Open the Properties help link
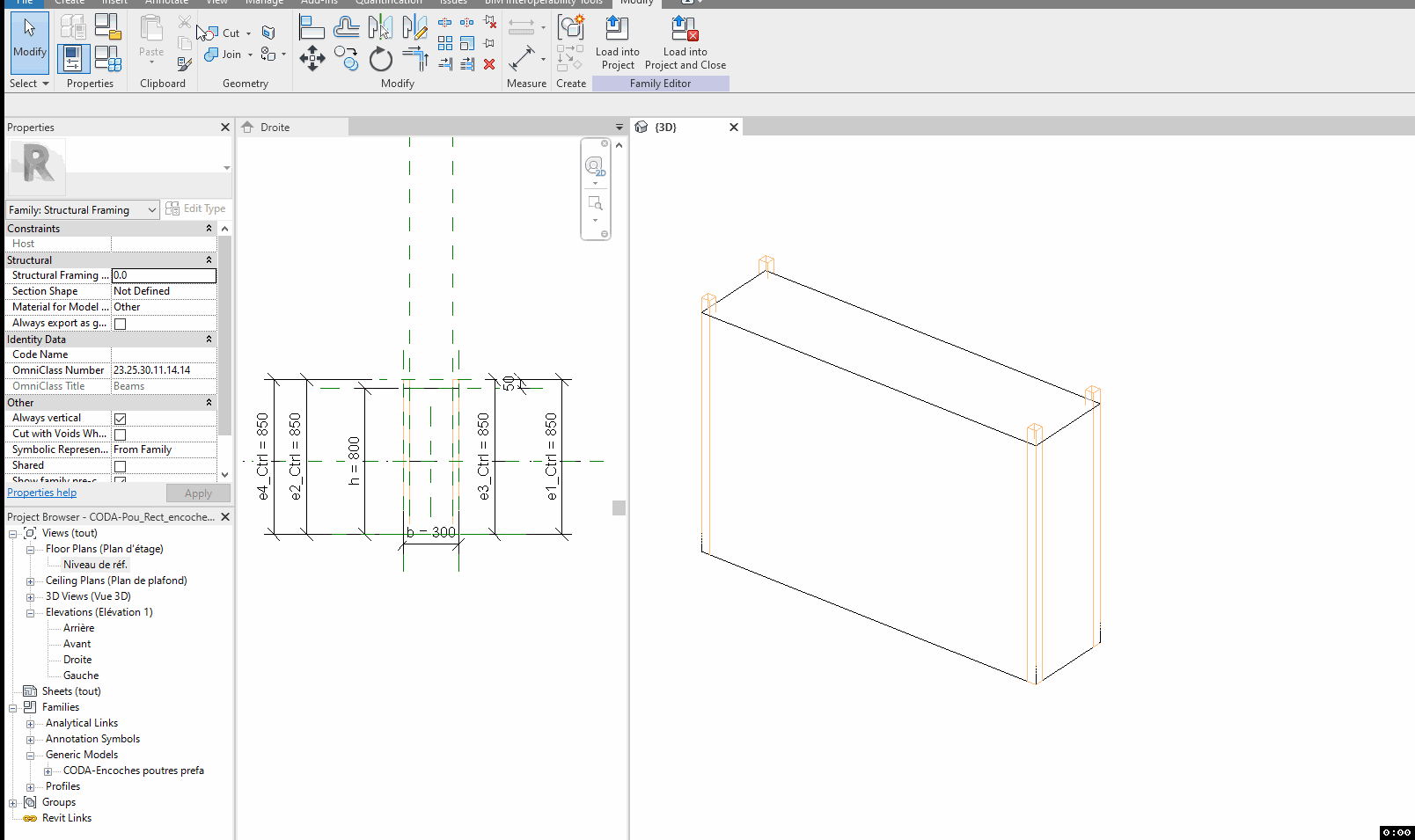The image size is (1415, 840). pyautogui.click(x=40, y=493)
